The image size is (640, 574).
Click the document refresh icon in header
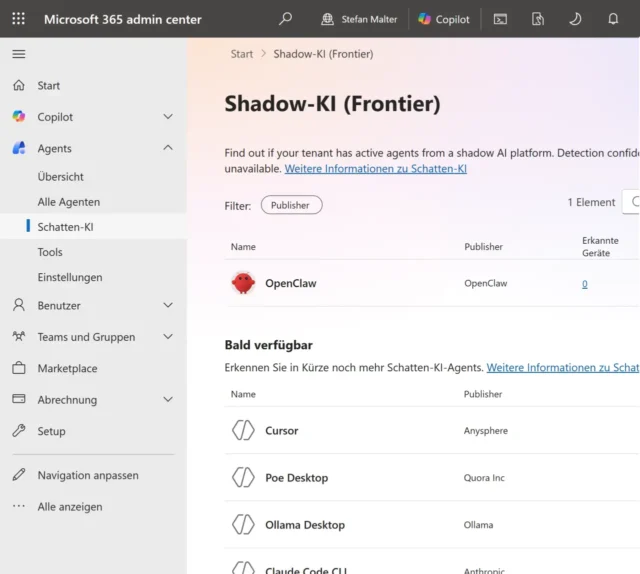538,19
